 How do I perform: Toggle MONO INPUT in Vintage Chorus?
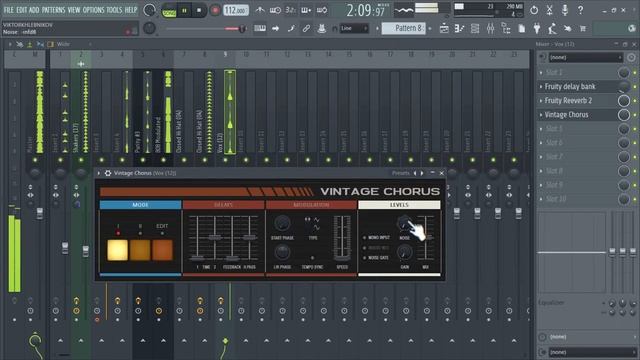click(x=376, y=237)
